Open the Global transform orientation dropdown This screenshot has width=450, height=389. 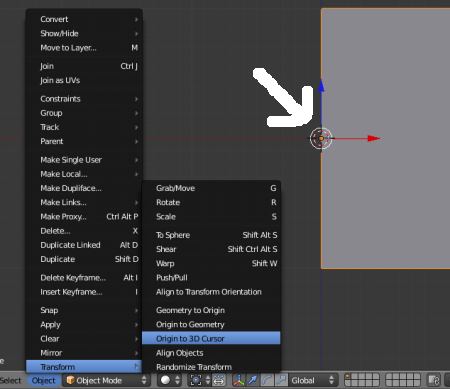pos(312,380)
